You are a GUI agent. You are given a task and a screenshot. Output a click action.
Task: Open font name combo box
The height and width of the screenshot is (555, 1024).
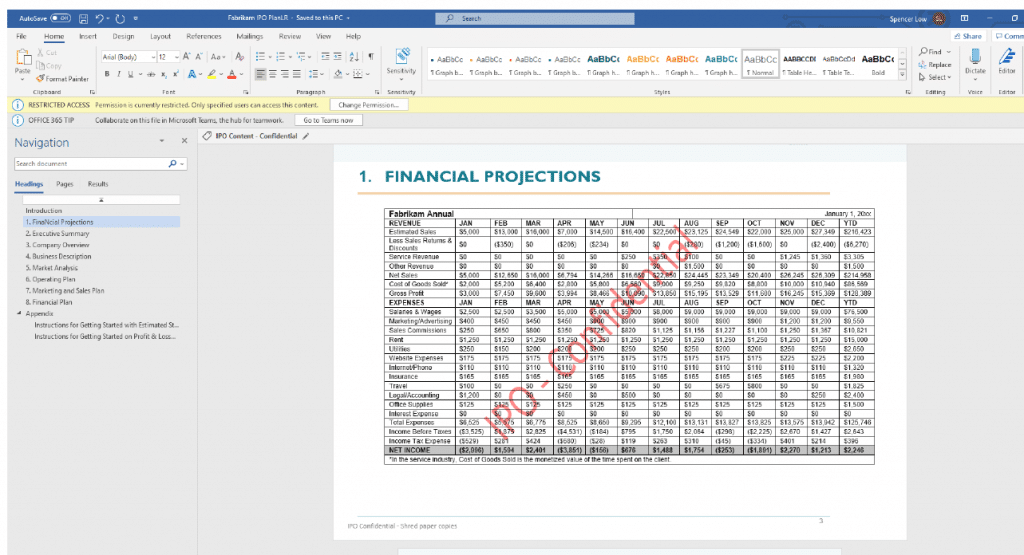(x=129, y=57)
